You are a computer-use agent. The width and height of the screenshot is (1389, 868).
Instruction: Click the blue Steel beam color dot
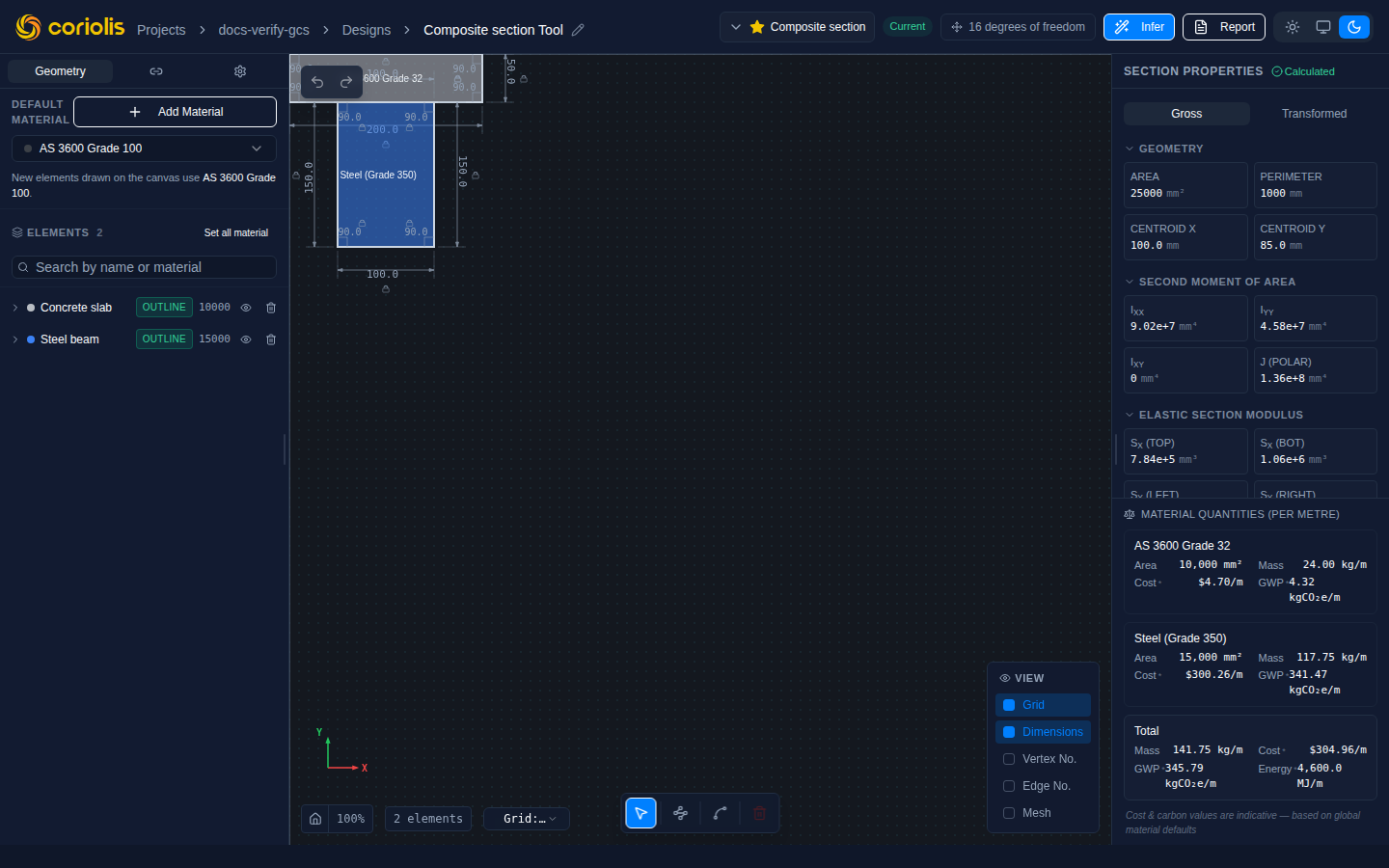31,339
